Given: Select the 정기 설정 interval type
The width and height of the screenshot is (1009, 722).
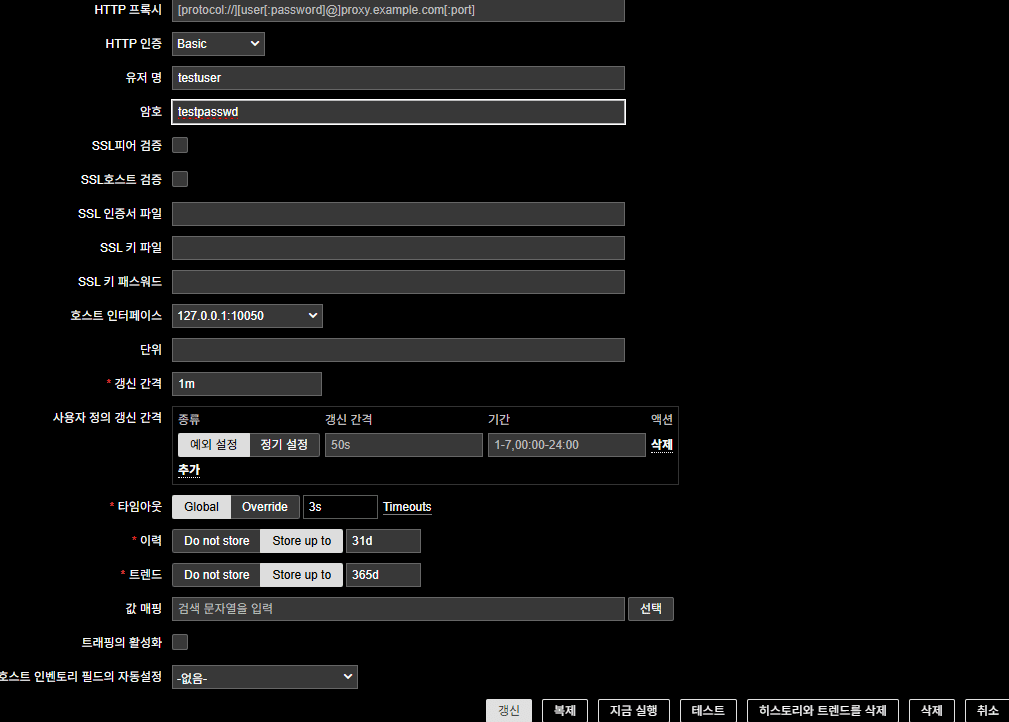Looking at the screenshot, I should 284,445.
